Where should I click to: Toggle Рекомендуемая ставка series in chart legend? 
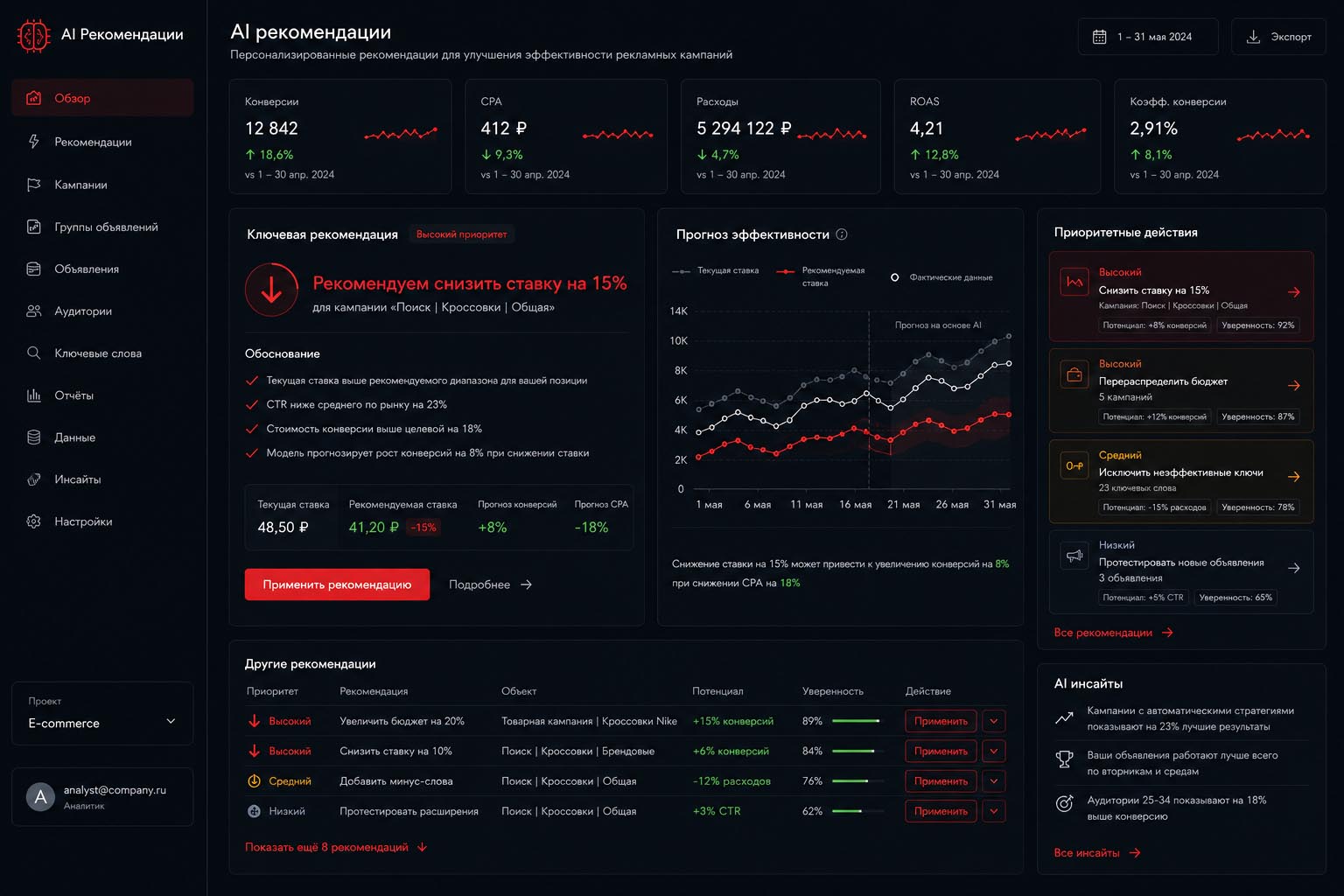pyautogui.click(x=820, y=276)
